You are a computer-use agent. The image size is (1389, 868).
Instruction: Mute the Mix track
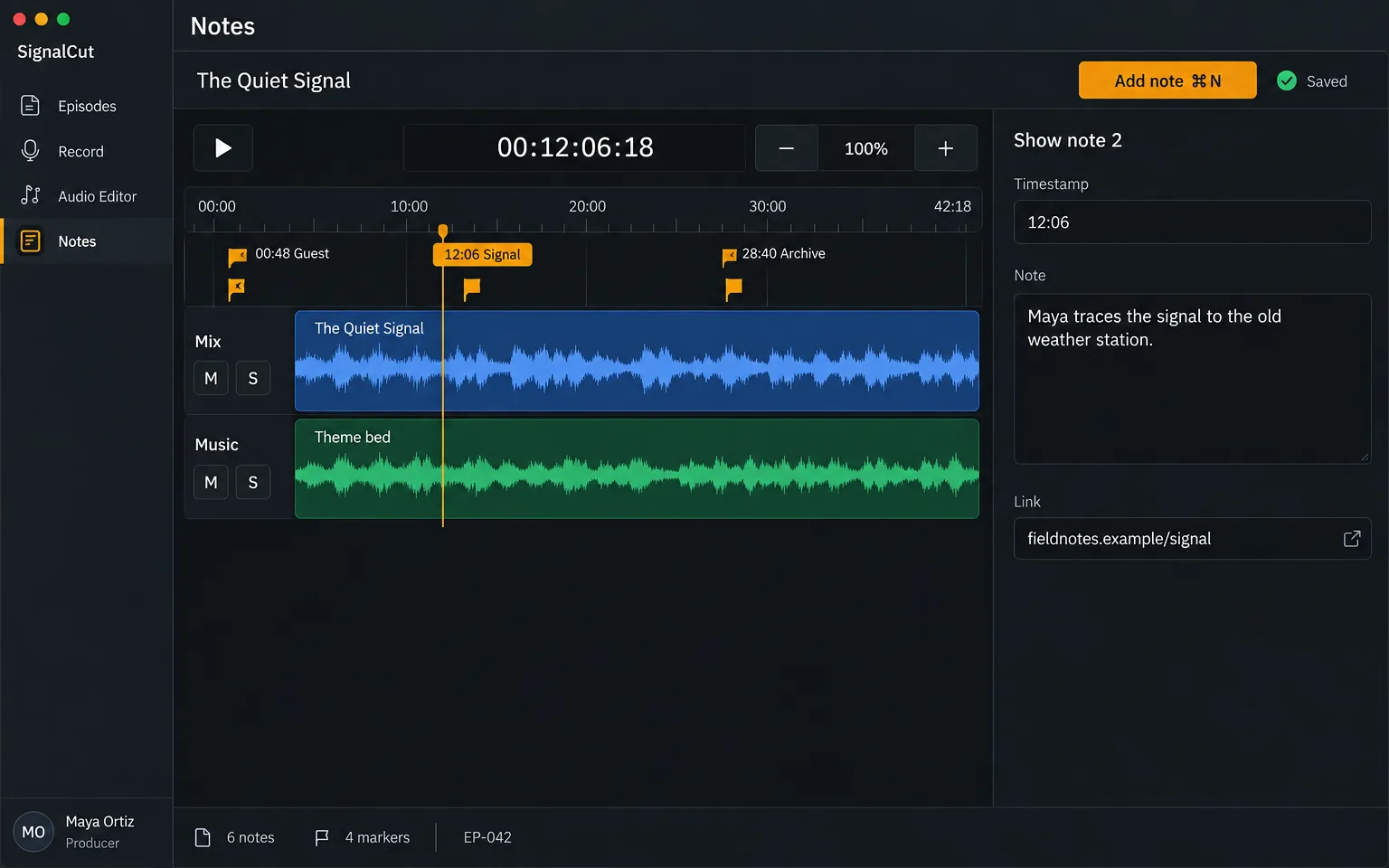point(211,379)
